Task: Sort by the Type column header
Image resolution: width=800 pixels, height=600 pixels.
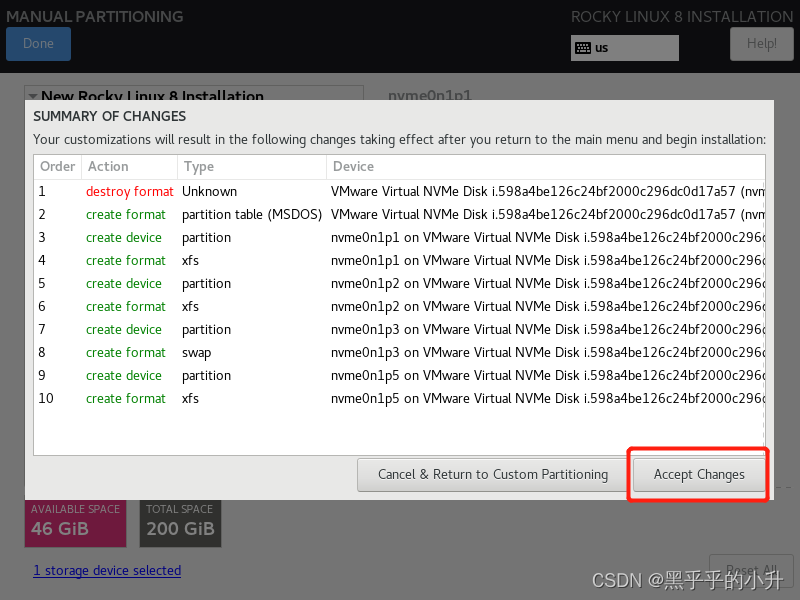Action: [x=252, y=167]
